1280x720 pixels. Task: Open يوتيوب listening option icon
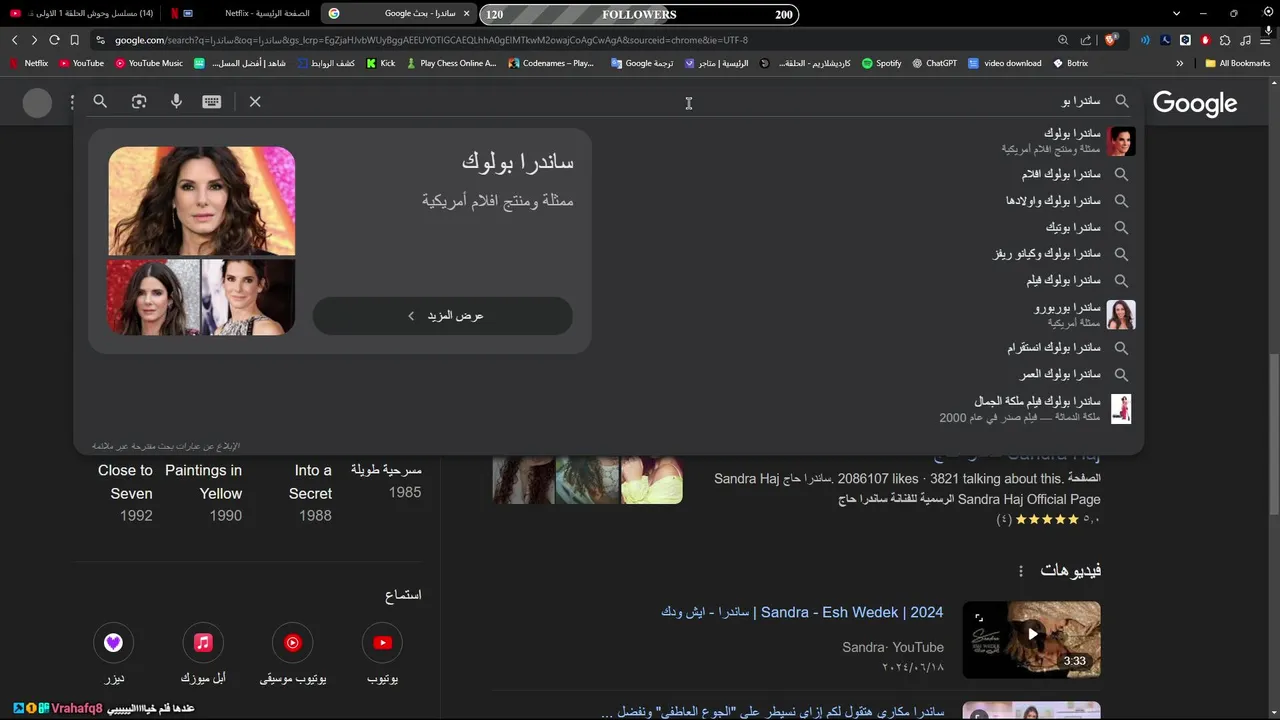point(382,643)
